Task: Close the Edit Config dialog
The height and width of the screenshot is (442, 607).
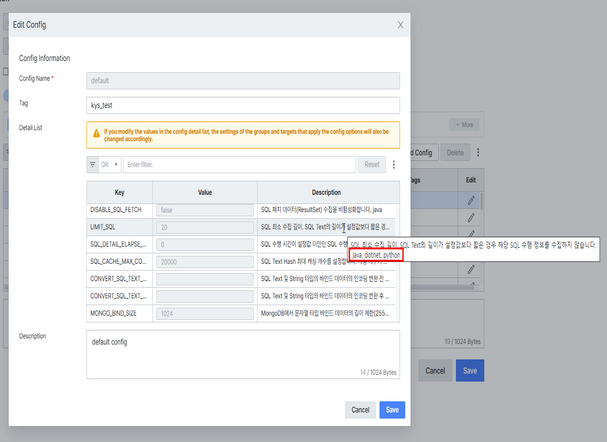Action: point(400,25)
